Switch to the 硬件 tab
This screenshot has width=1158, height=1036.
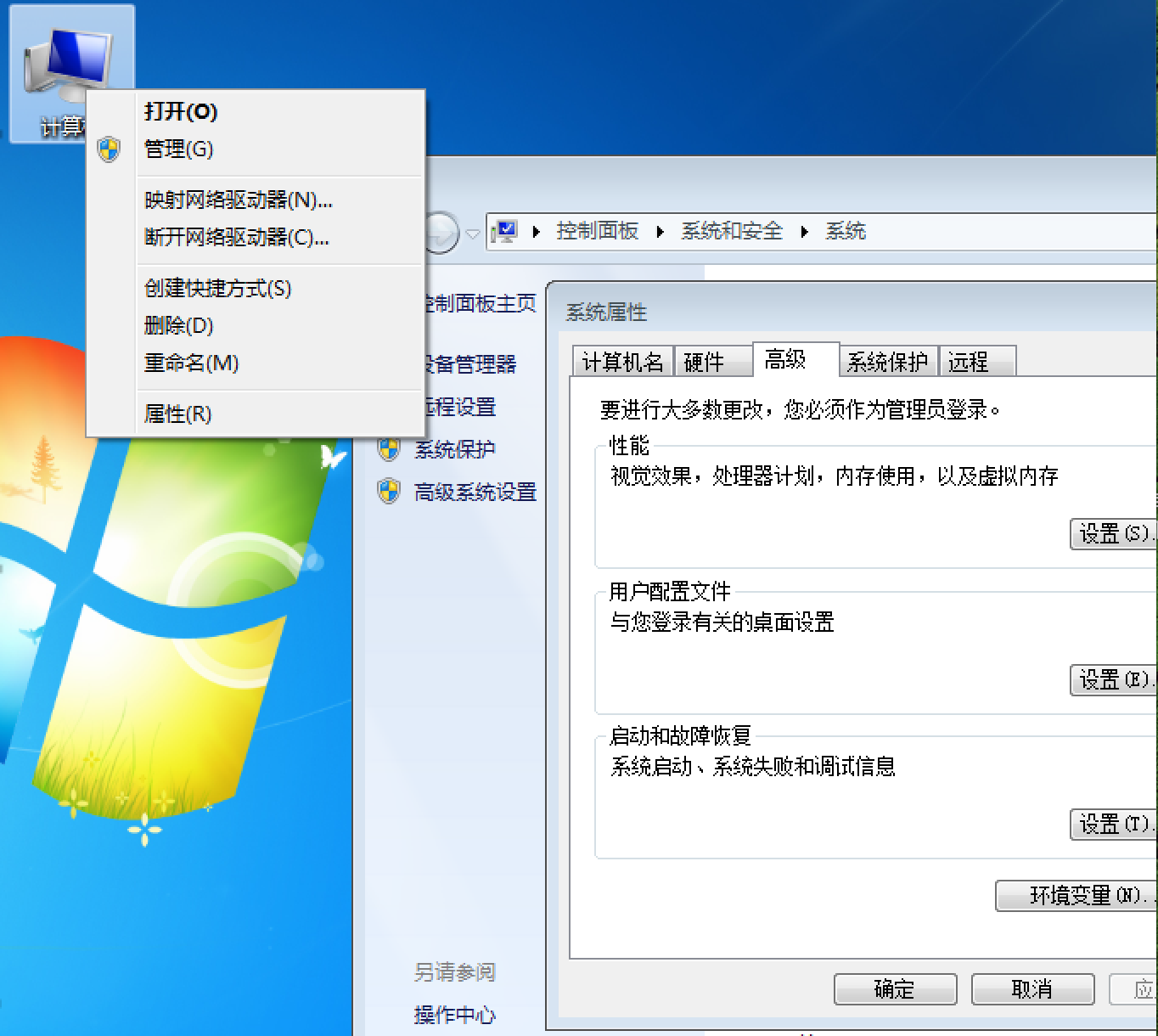point(713,362)
